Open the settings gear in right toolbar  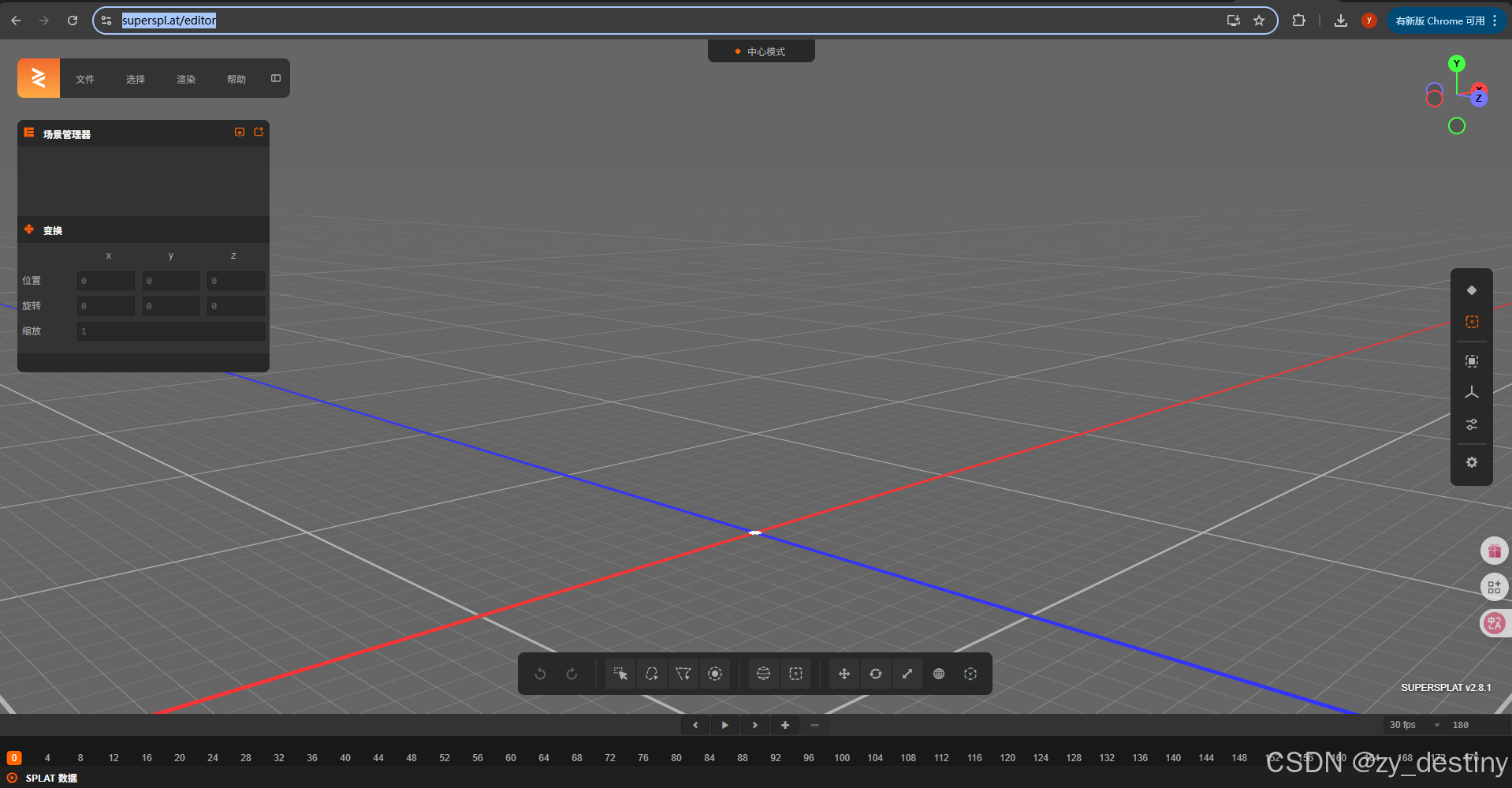click(x=1472, y=462)
